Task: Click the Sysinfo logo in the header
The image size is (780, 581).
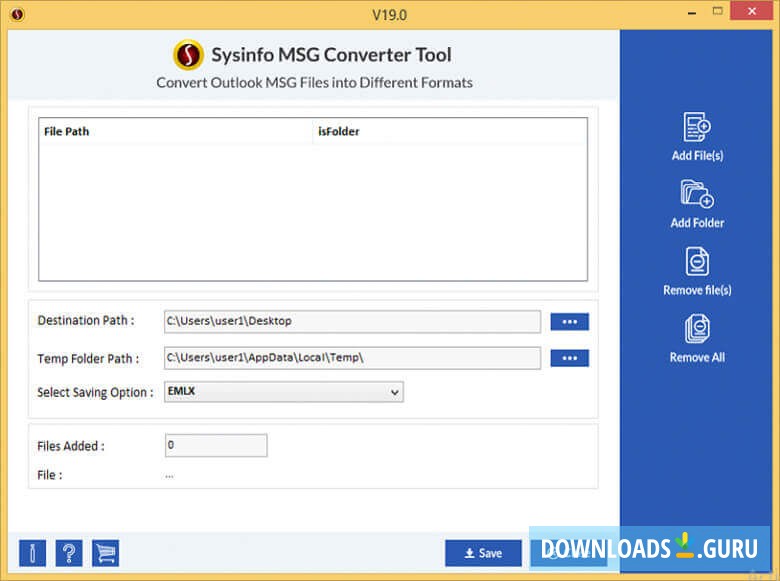Action: click(x=188, y=55)
